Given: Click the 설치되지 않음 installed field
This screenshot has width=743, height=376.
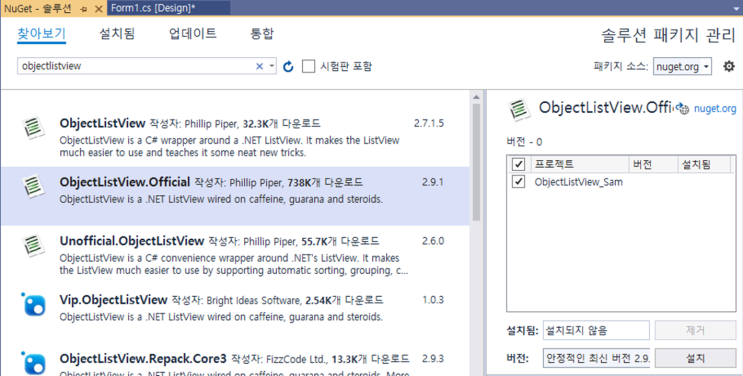Looking at the screenshot, I should 597,330.
